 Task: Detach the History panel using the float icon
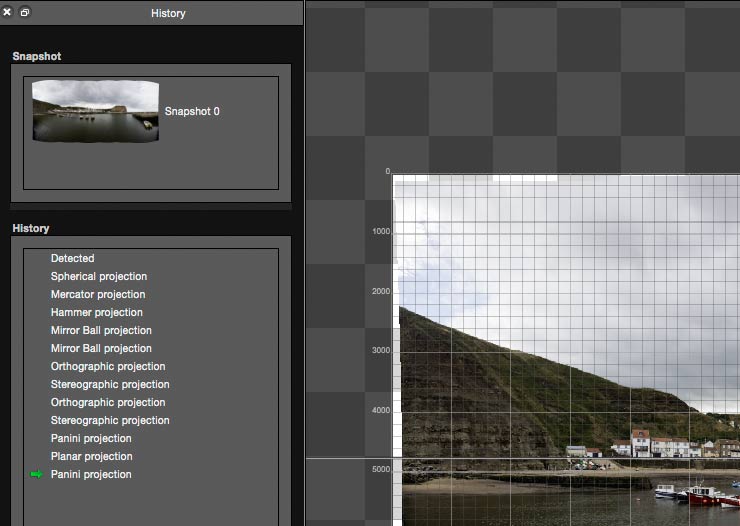(25, 12)
